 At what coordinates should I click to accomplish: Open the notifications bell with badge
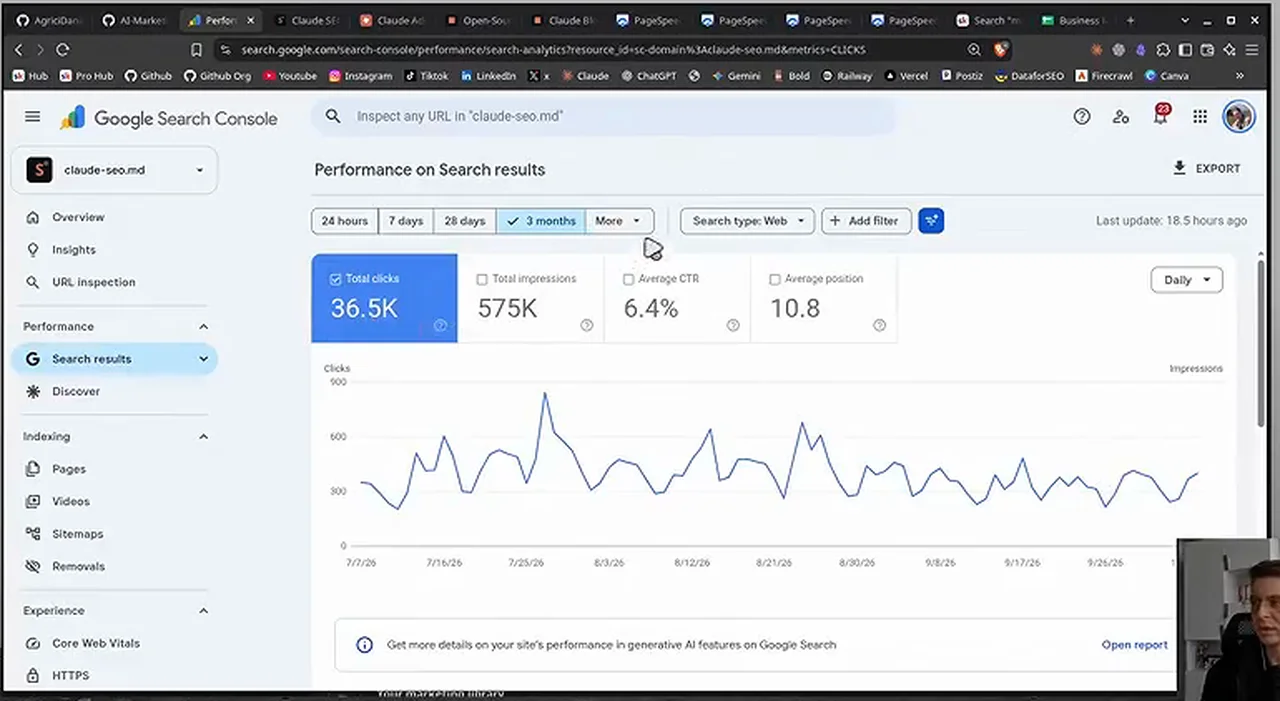(x=1161, y=115)
